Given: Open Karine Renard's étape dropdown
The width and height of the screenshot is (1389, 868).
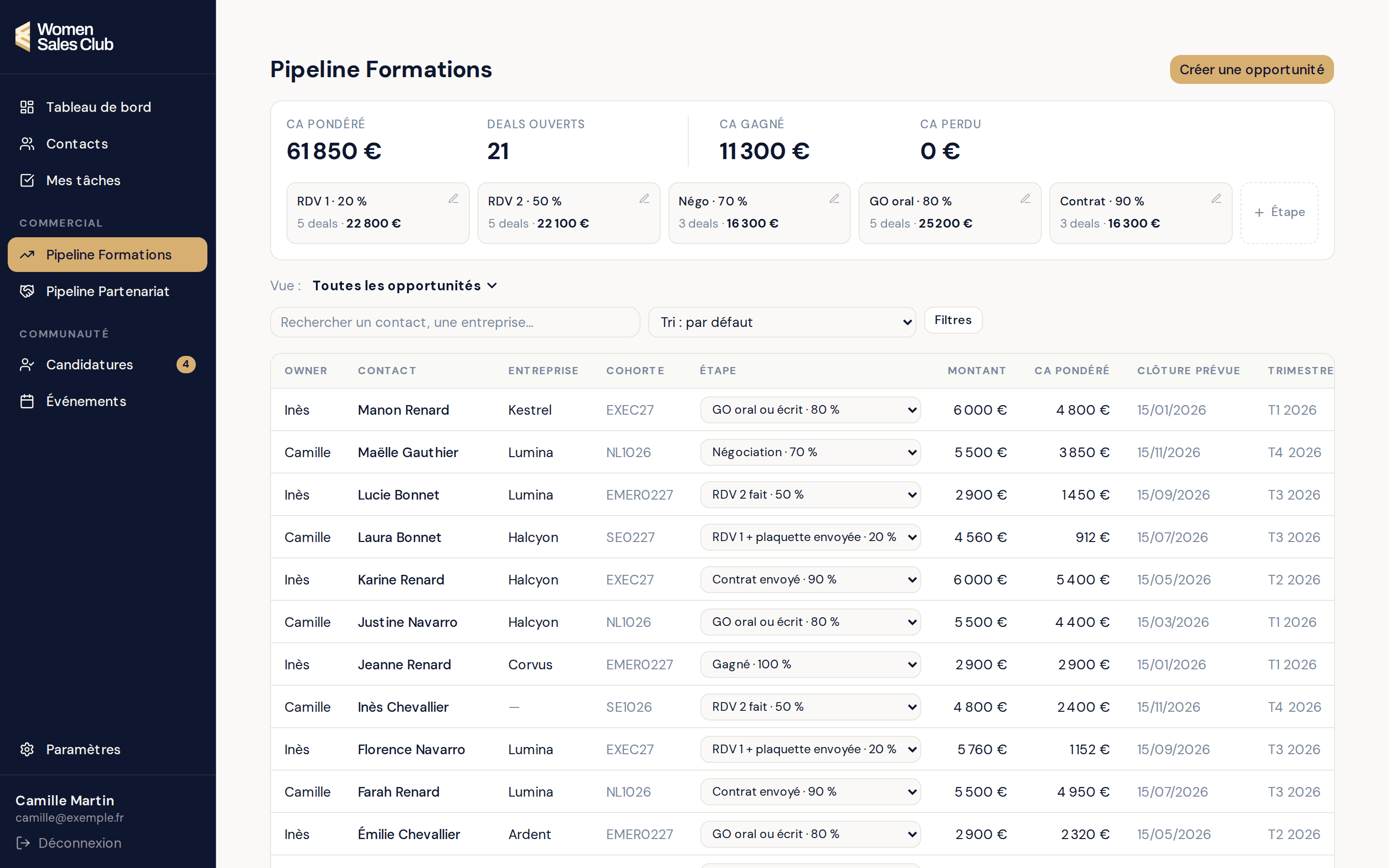Looking at the screenshot, I should coord(810,580).
